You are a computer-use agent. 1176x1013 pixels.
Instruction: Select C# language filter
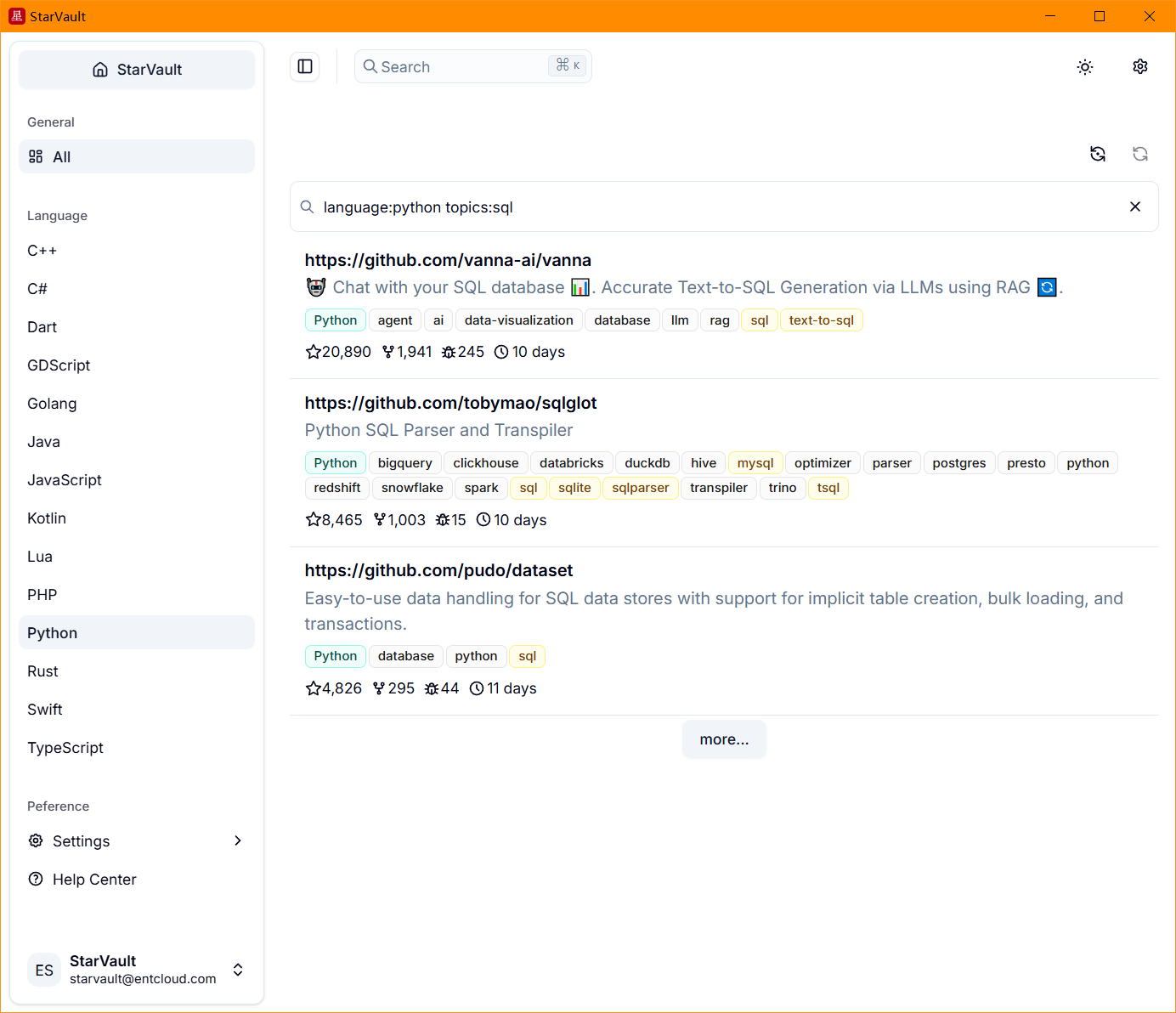tap(137, 289)
